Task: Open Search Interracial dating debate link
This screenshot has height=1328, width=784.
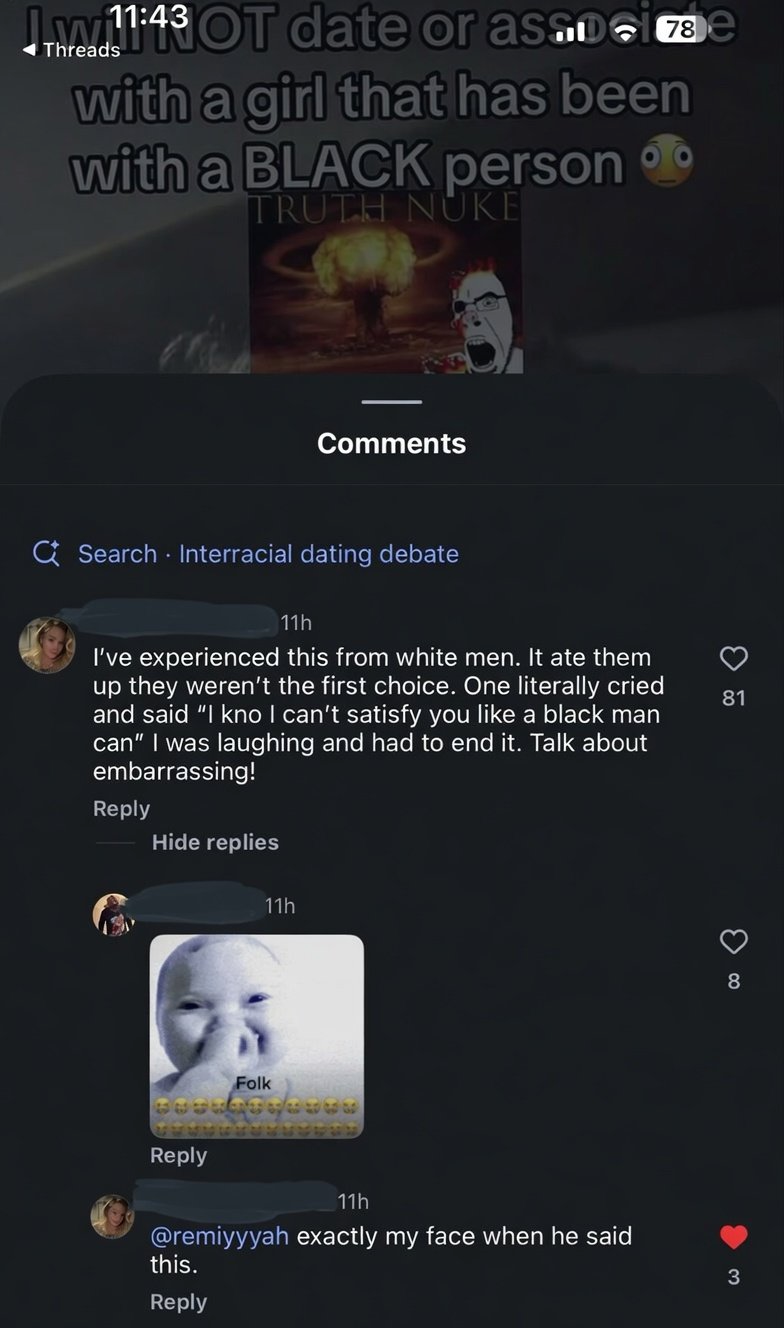Action: click(268, 553)
